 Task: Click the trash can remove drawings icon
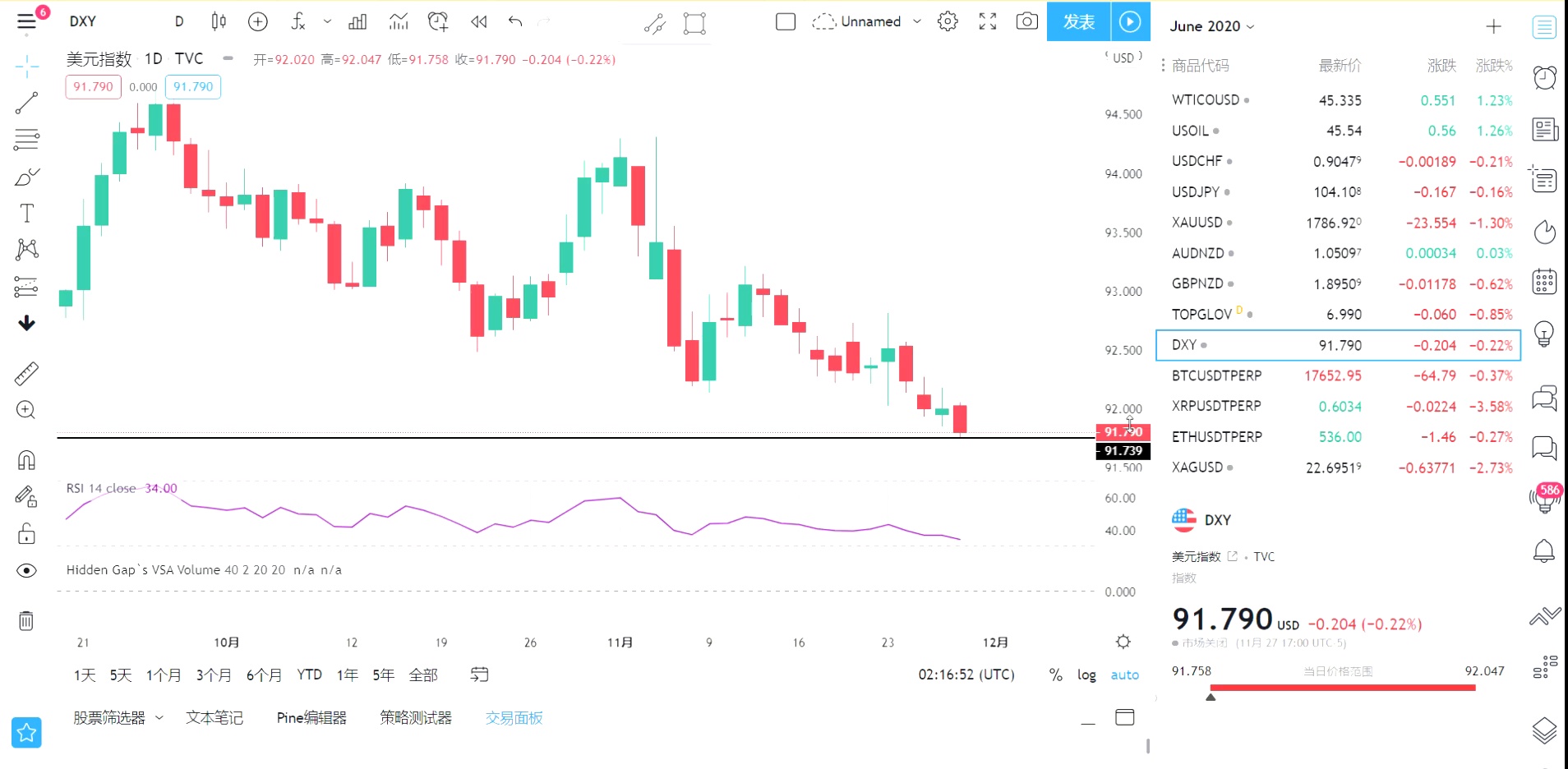click(26, 620)
